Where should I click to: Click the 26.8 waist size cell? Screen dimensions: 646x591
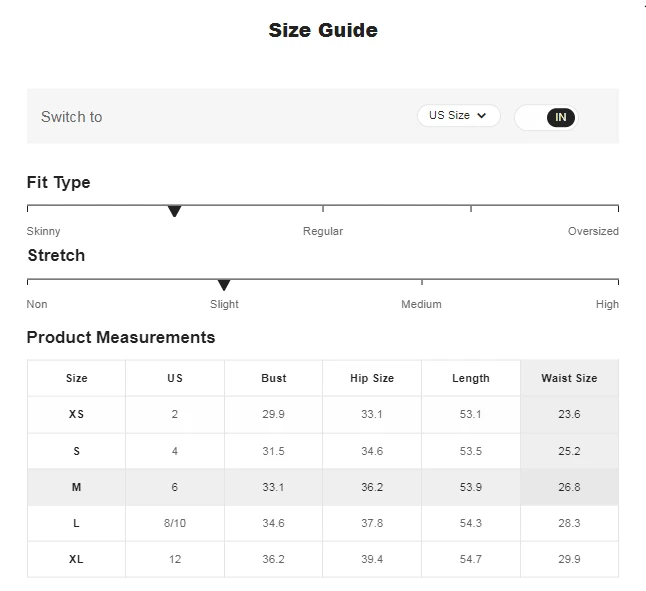pos(569,487)
